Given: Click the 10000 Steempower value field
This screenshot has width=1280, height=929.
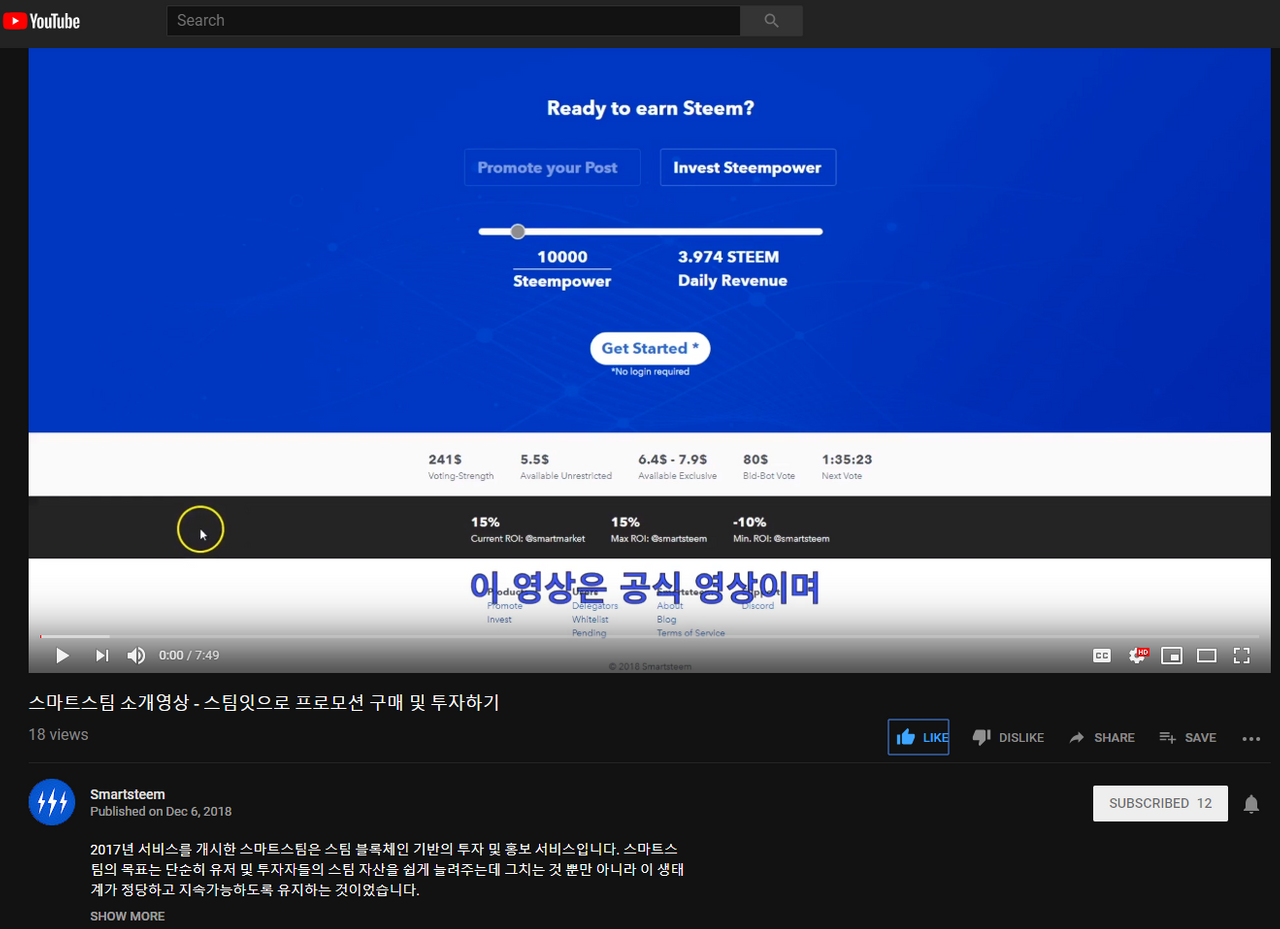Looking at the screenshot, I should click(x=562, y=257).
